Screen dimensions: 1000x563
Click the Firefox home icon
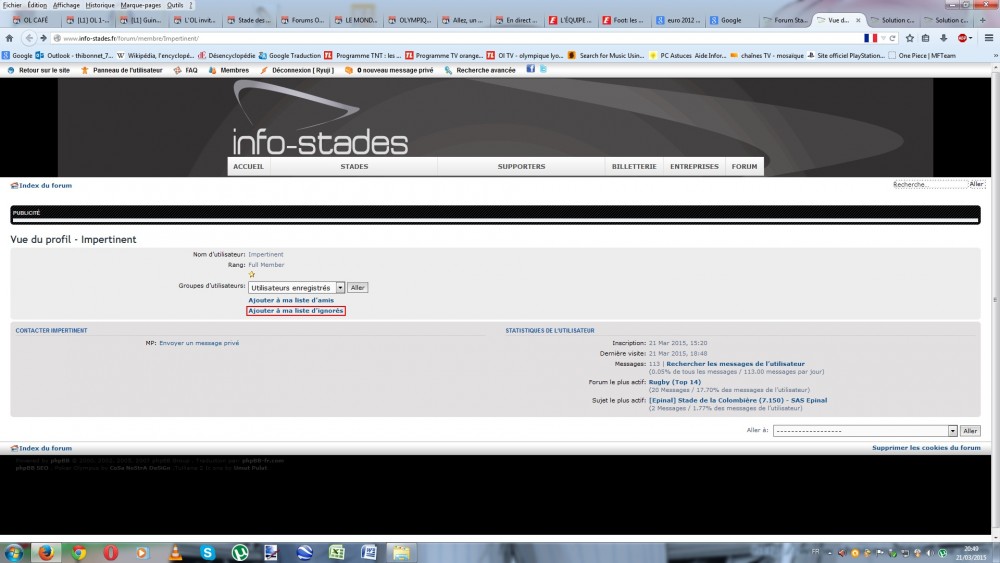tap(9, 38)
